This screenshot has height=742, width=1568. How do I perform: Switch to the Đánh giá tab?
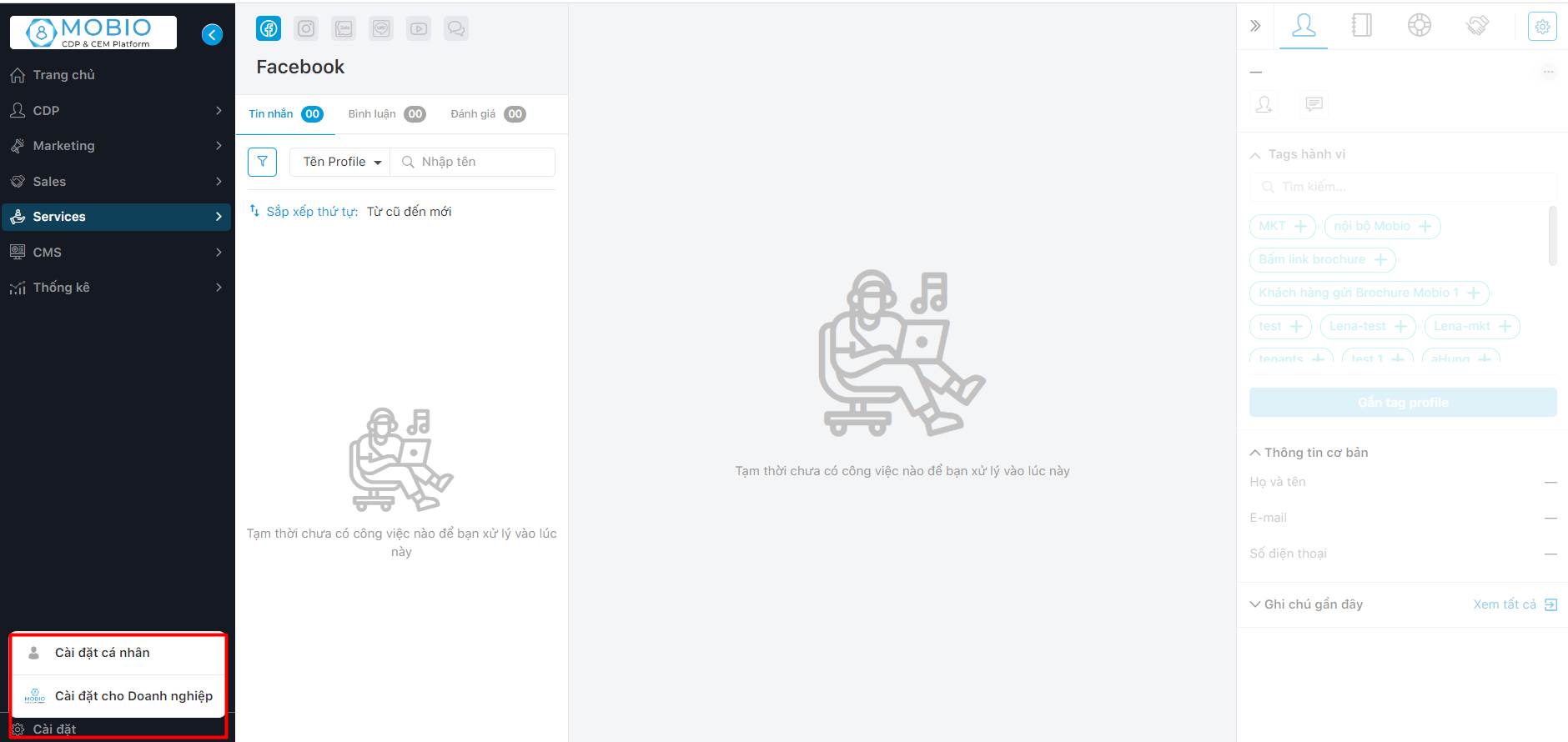point(489,114)
